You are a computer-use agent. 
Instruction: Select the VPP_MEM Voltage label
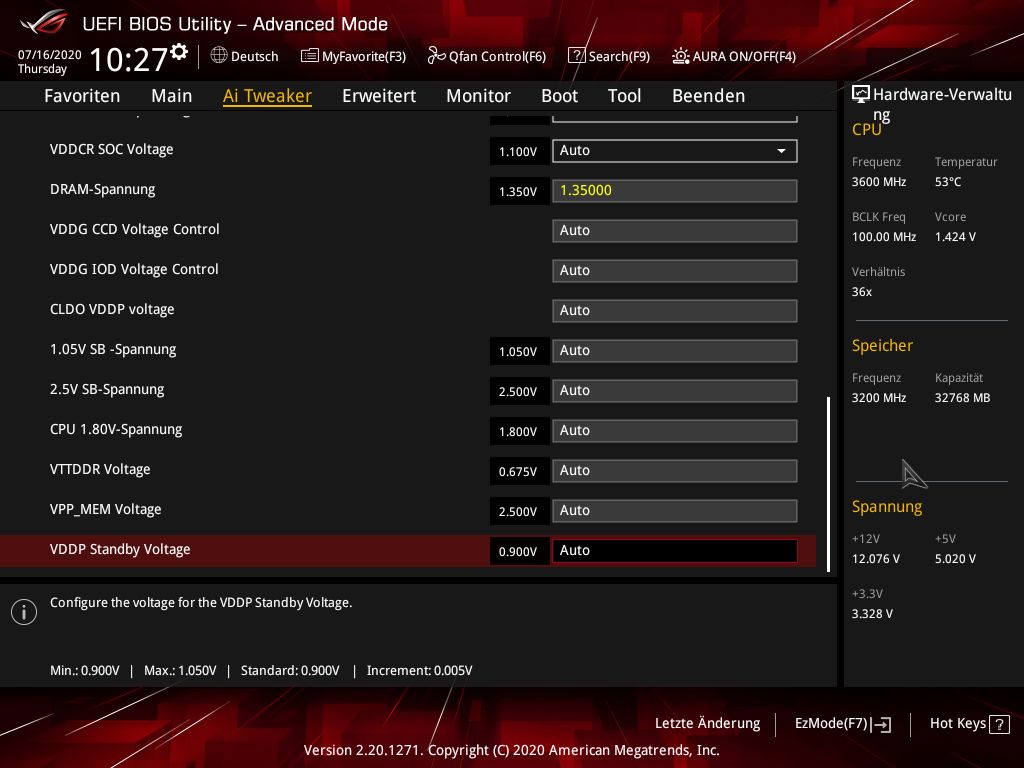click(105, 509)
